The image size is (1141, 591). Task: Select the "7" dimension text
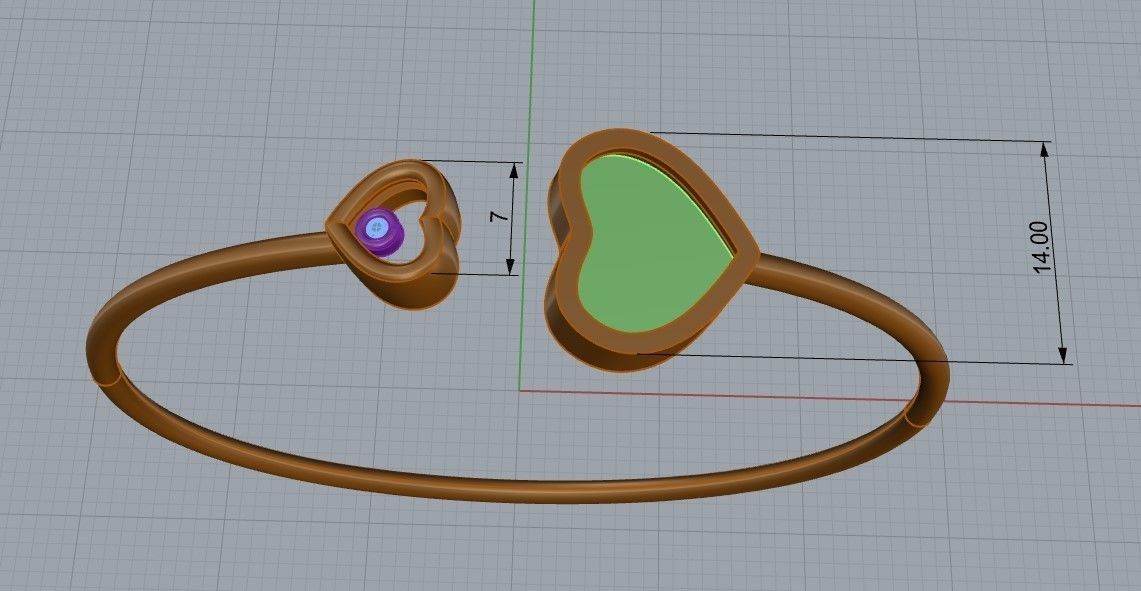tap(498, 218)
